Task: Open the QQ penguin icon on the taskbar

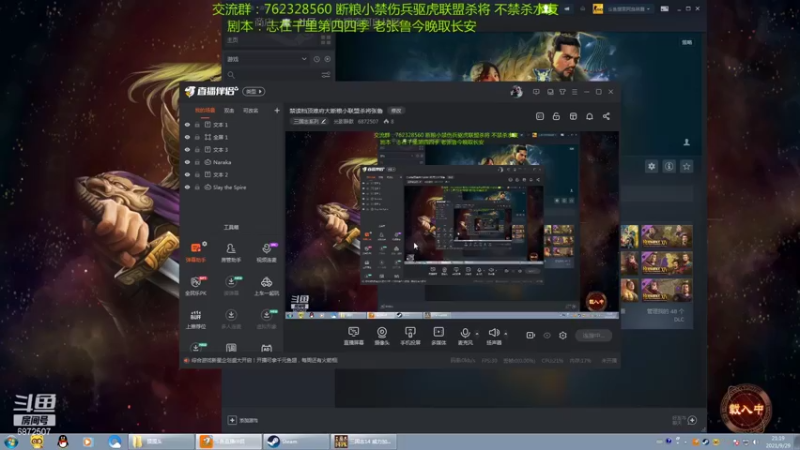Action: pyautogui.click(x=63, y=441)
